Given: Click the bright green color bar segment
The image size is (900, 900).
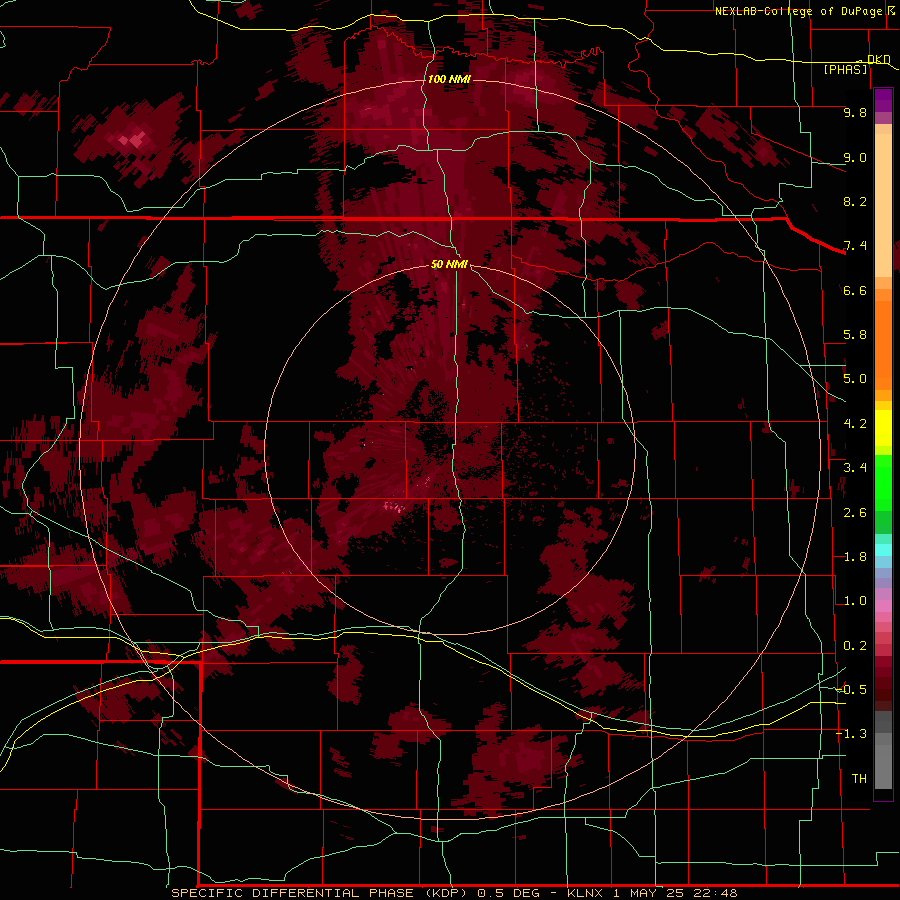Looking at the screenshot, I should click(883, 483).
